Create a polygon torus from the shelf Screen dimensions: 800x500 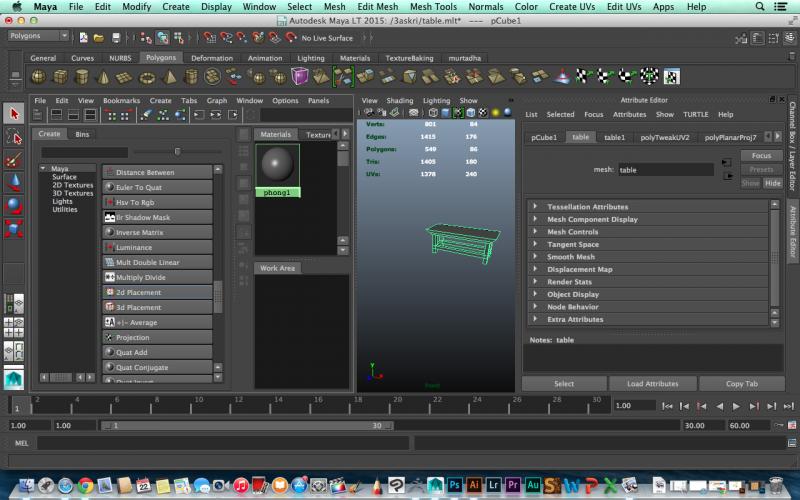(x=147, y=78)
